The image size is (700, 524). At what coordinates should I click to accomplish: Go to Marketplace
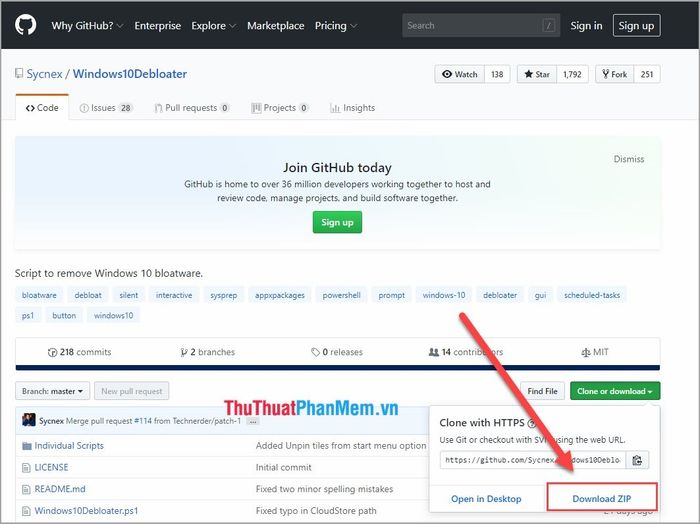tap(275, 26)
